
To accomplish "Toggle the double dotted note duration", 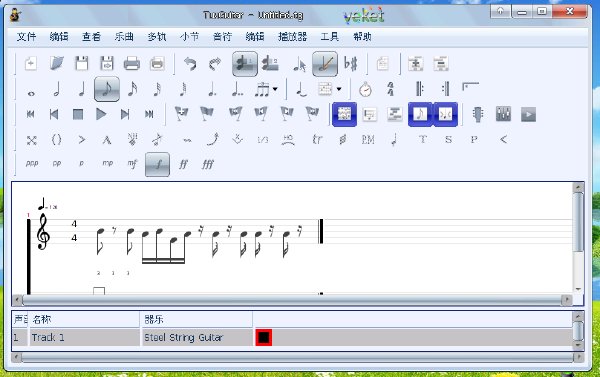I will (237, 89).
